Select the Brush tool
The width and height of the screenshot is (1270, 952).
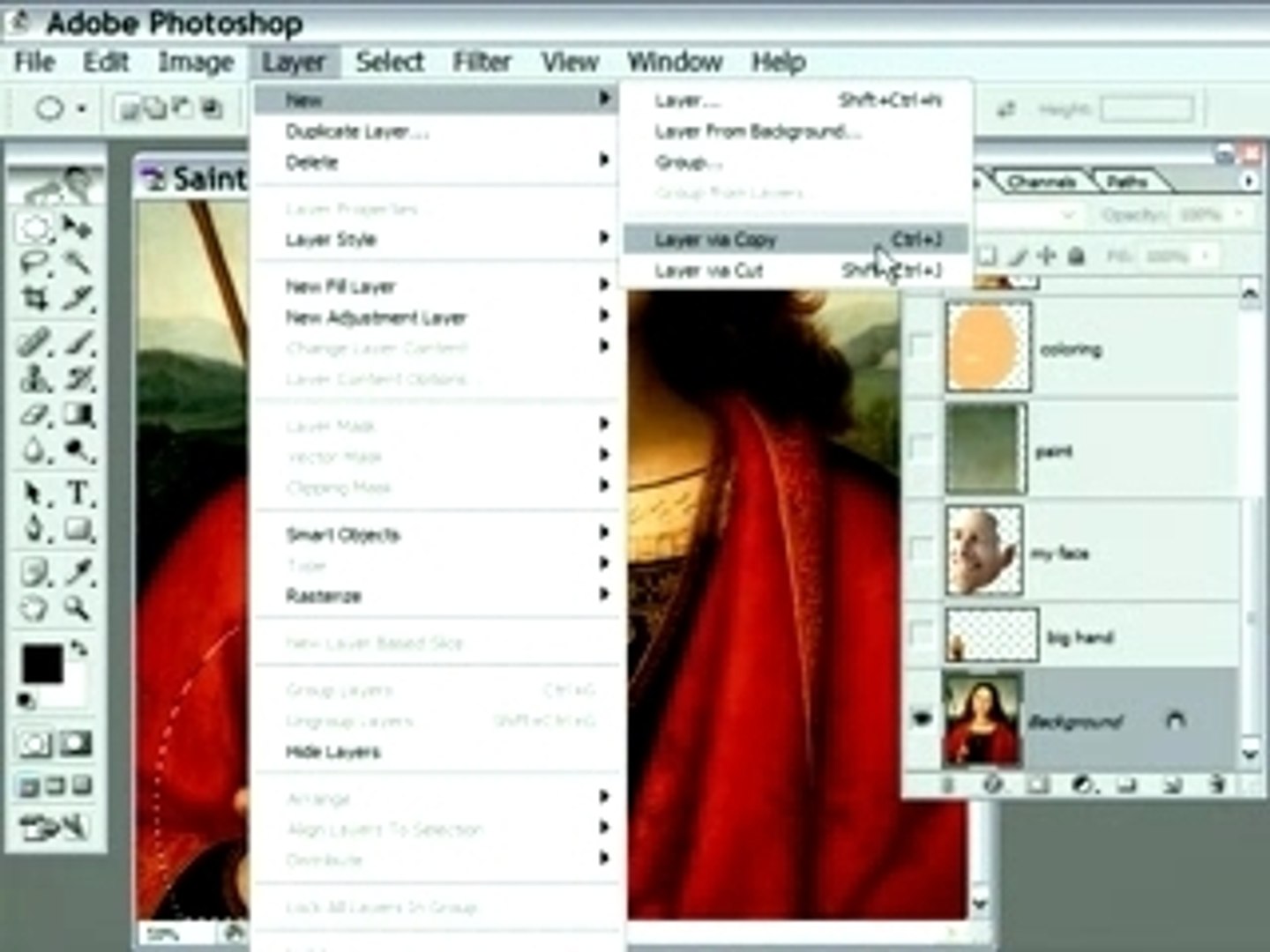(x=78, y=342)
